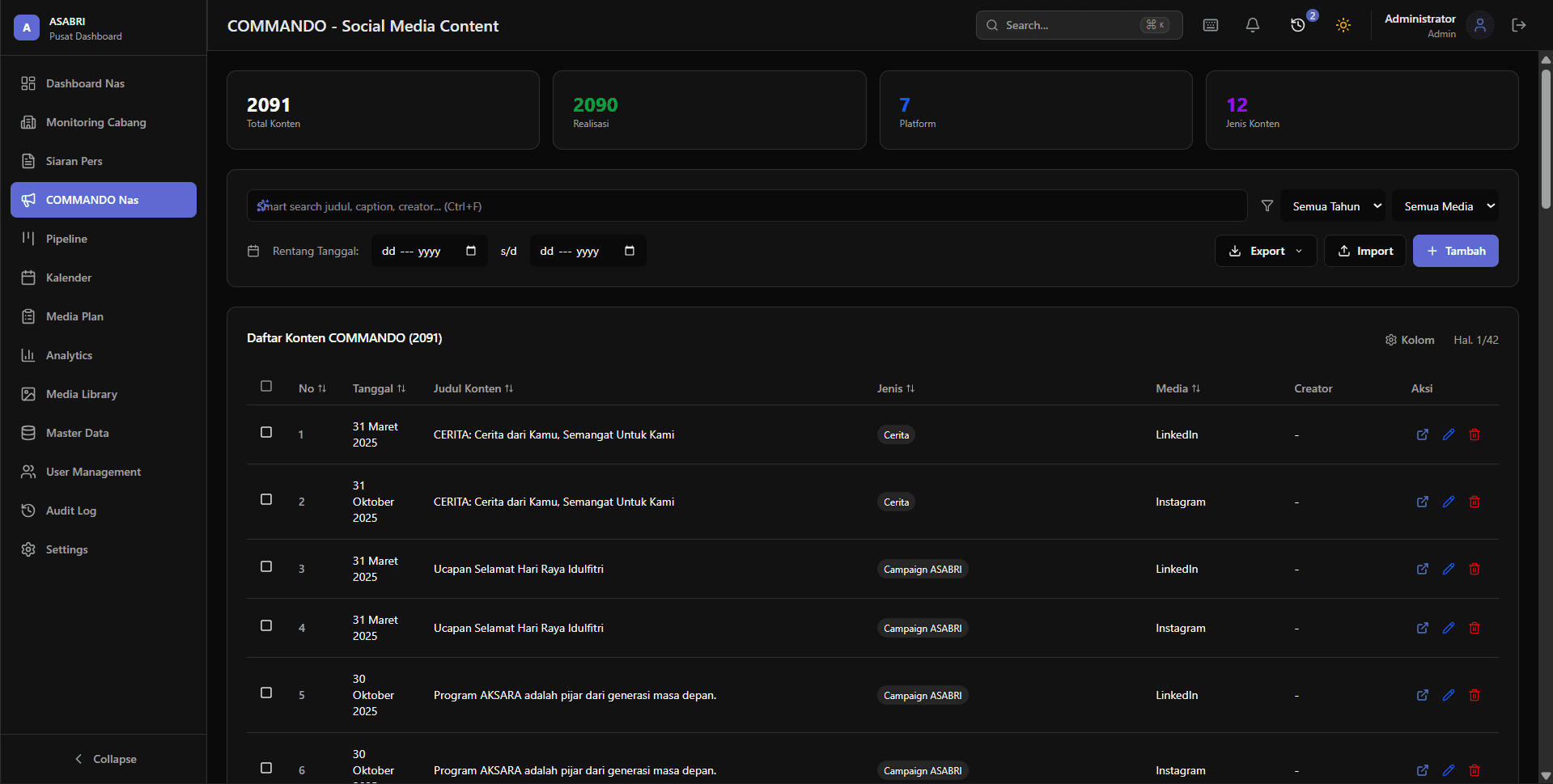Screen dimensions: 1553x784
Task: Click the Import button
Action: click(1365, 251)
